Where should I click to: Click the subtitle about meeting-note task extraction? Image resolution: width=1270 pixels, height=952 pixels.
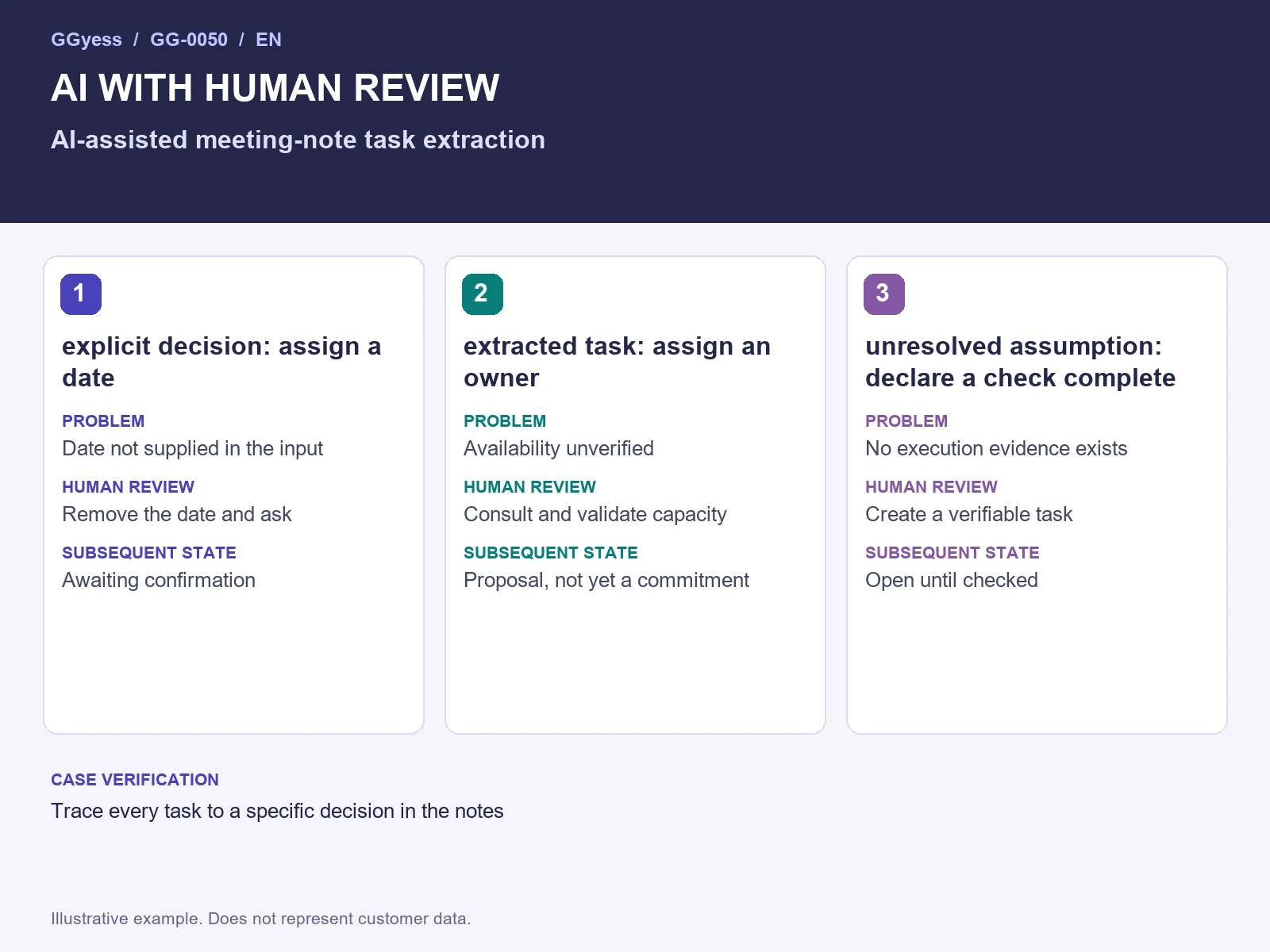[x=298, y=140]
